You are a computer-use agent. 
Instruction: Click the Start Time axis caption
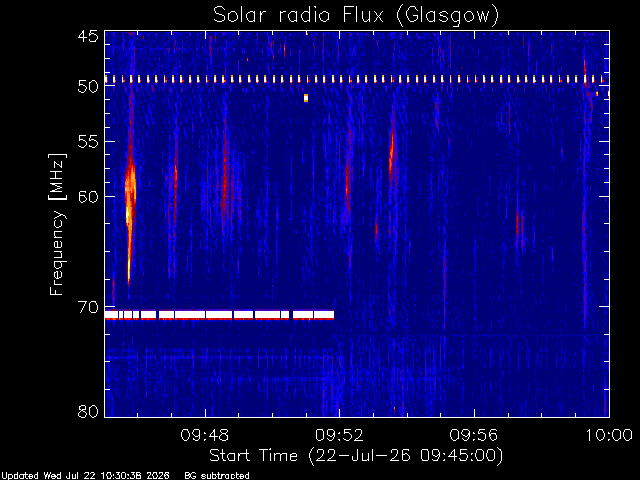[356, 456]
